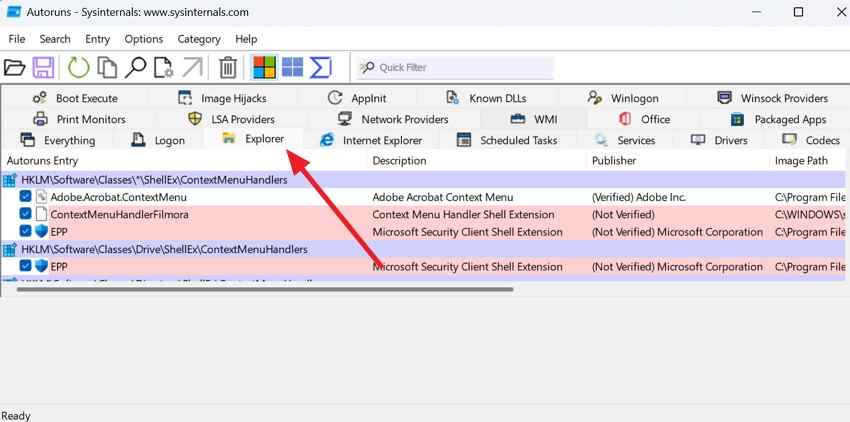850x422 pixels.
Task: Open the Search menu
Action: (x=55, y=39)
